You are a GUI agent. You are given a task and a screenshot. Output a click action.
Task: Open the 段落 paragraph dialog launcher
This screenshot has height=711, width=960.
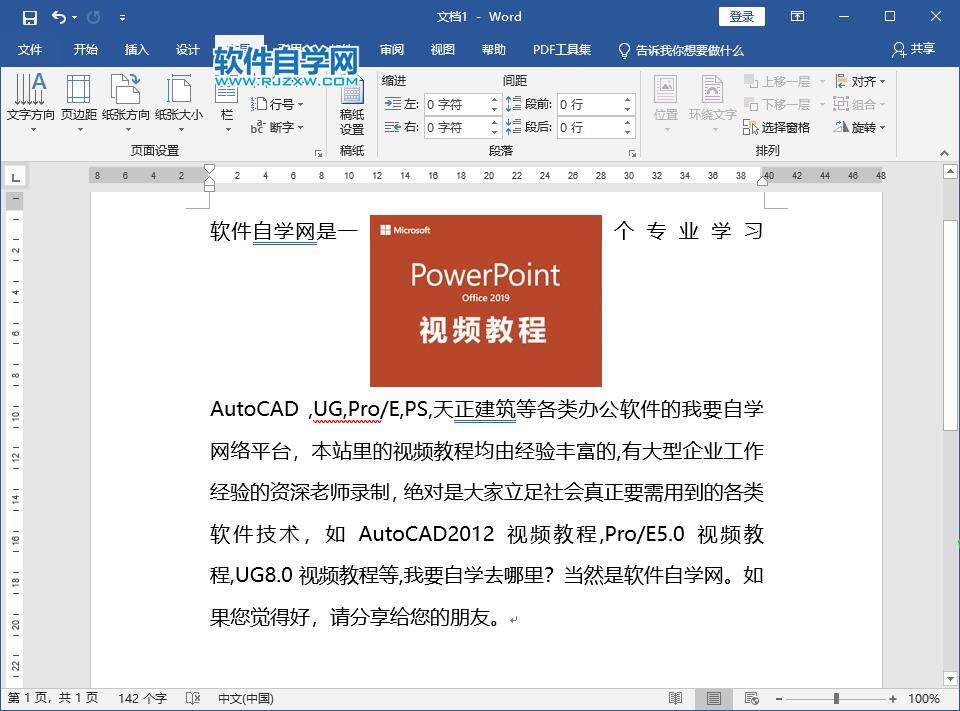(x=632, y=153)
